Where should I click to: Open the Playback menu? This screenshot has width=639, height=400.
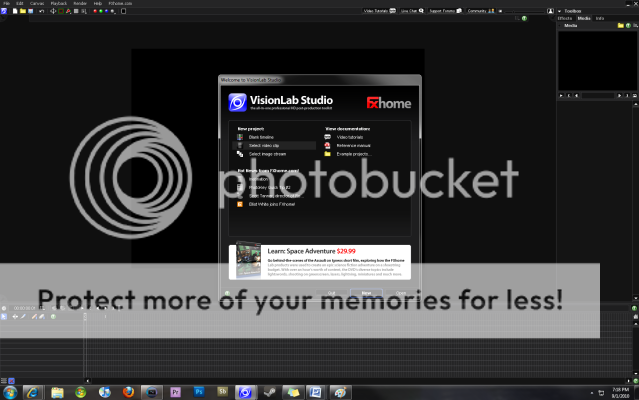click(59, 3)
